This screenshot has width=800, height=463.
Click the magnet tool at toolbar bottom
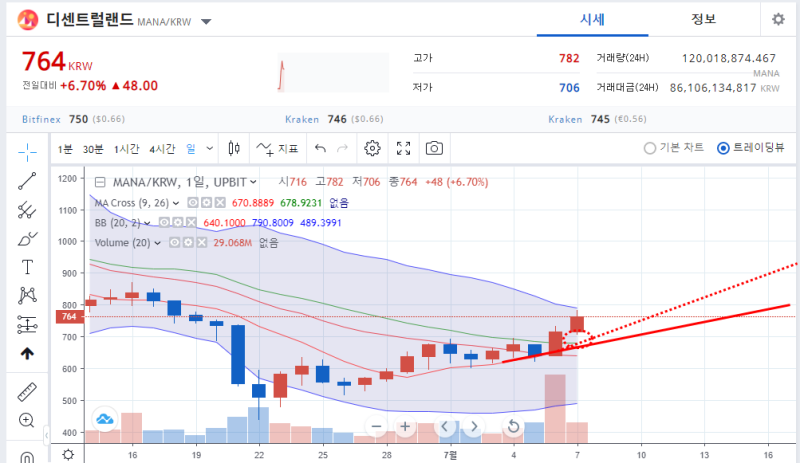[x=27, y=457]
